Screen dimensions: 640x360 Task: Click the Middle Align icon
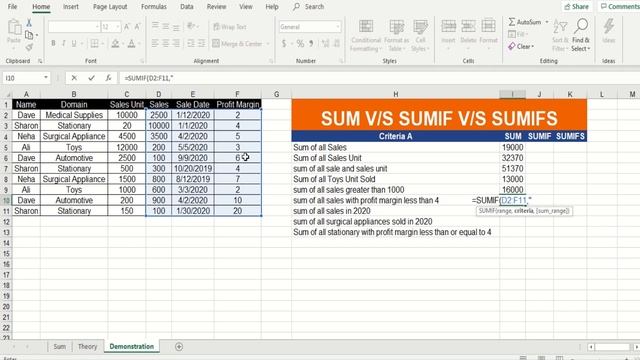click(166, 26)
